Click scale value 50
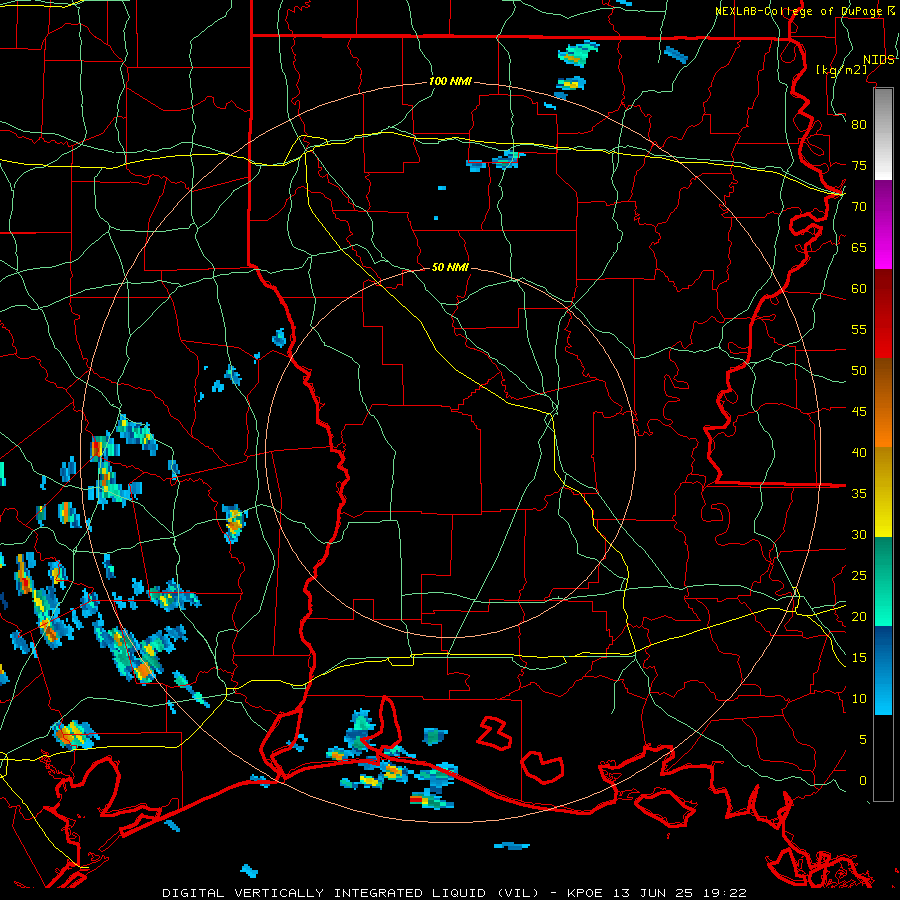The height and width of the screenshot is (900, 900). (x=859, y=371)
